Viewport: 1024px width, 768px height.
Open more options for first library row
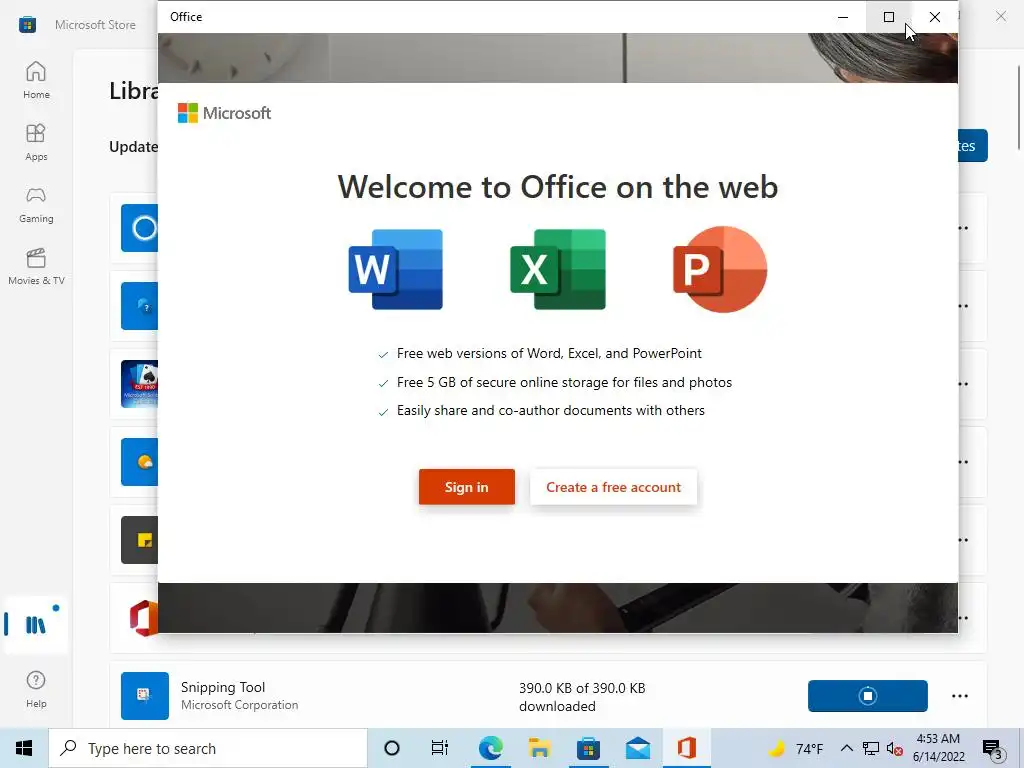[964, 228]
